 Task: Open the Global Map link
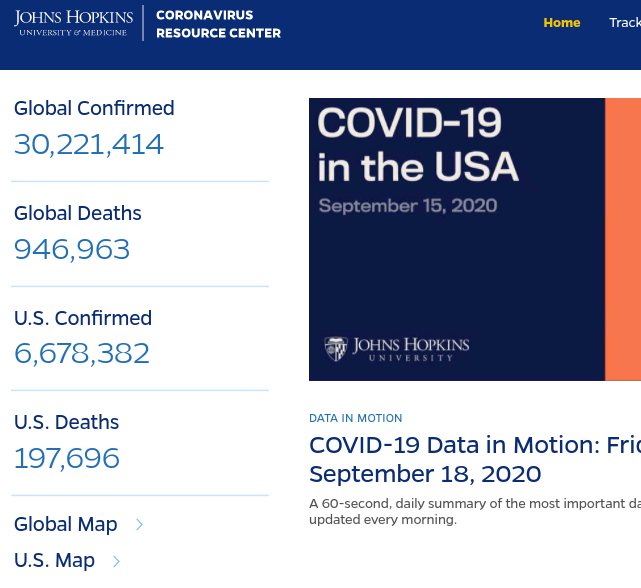coord(66,524)
